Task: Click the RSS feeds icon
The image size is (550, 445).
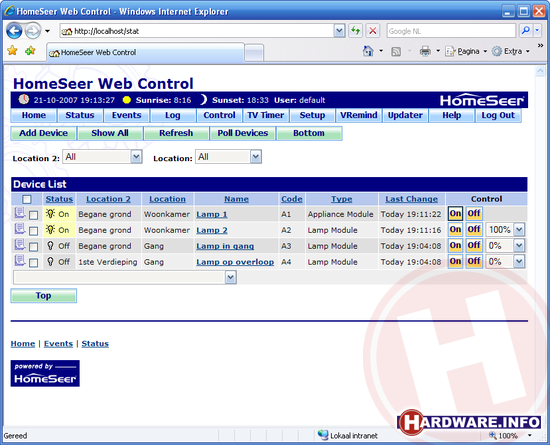Action: tap(396, 52)
